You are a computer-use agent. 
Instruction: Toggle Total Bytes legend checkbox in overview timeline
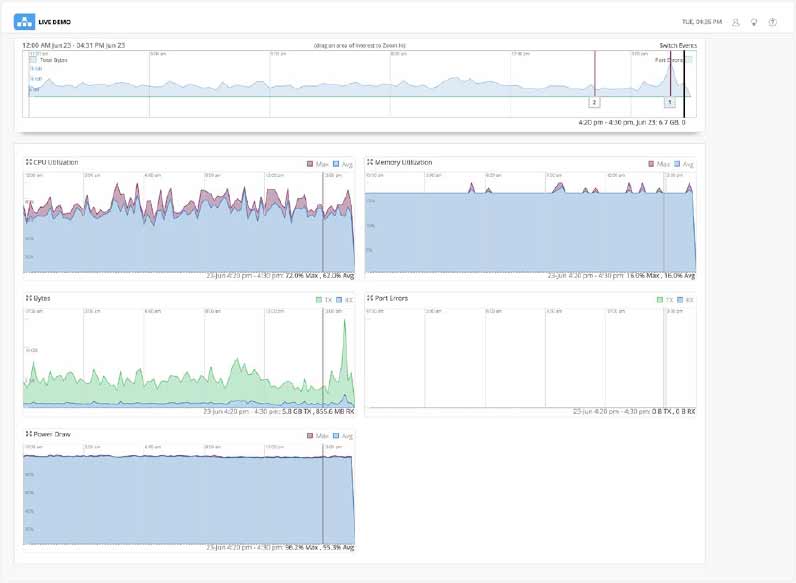(34, 60)
